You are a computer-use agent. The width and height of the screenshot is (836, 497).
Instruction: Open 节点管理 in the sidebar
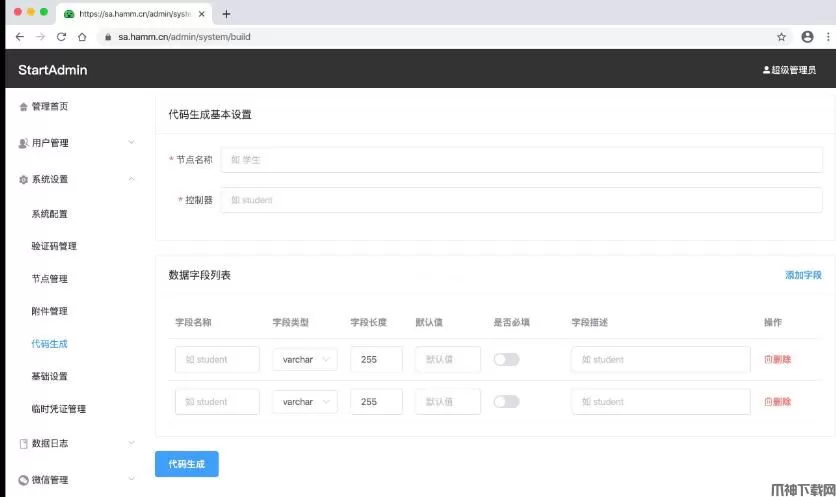50,279
